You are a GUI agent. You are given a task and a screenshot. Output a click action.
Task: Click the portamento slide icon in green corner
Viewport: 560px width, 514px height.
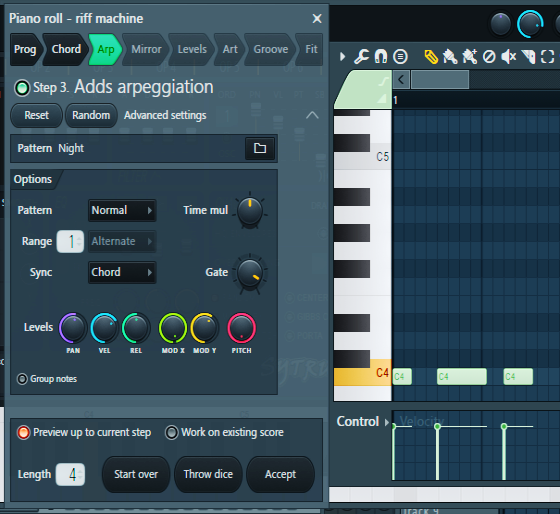point(384,81)
